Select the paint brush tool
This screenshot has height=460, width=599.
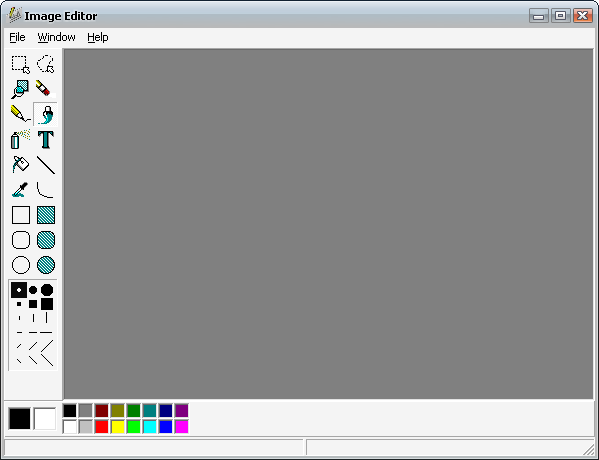(45, 114)
